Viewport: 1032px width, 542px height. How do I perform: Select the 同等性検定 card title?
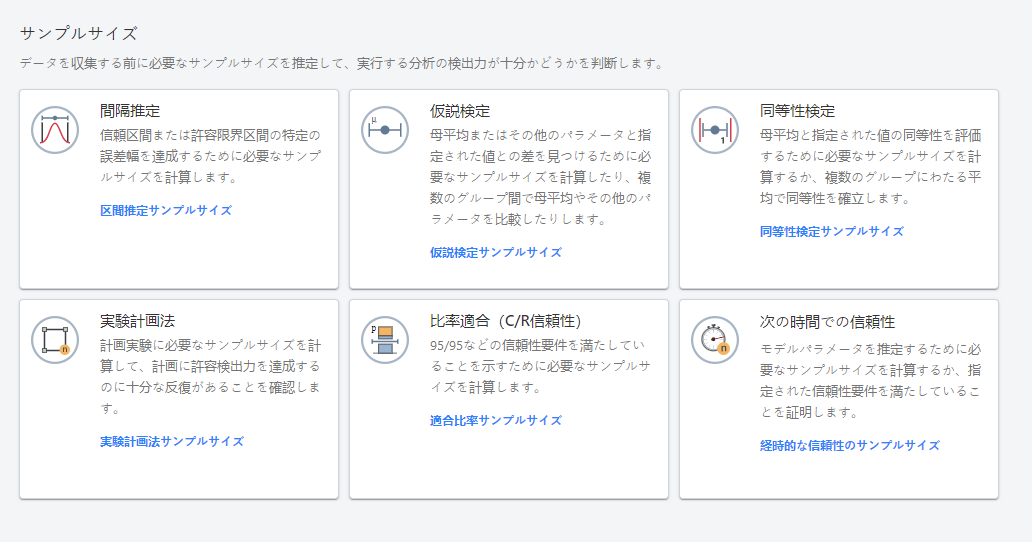click(797, 111)
